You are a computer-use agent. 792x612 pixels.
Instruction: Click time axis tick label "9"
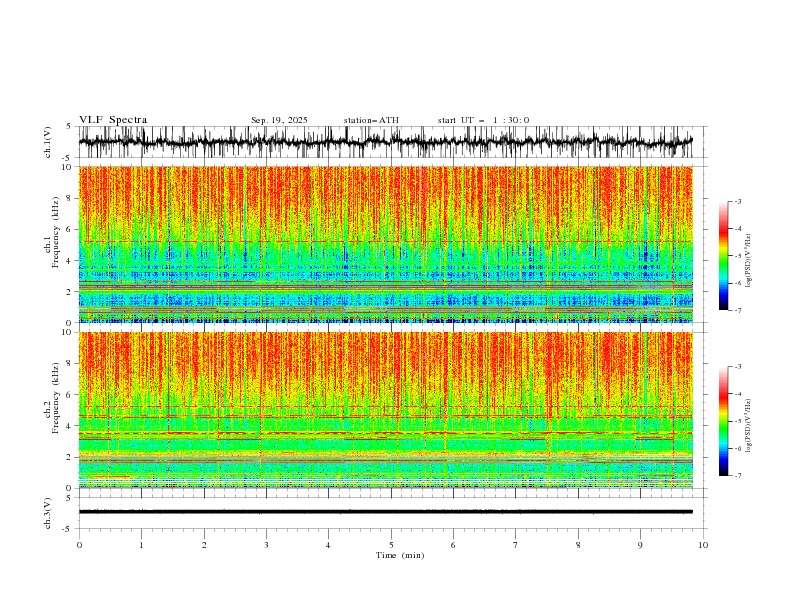(x=640, y=545)
